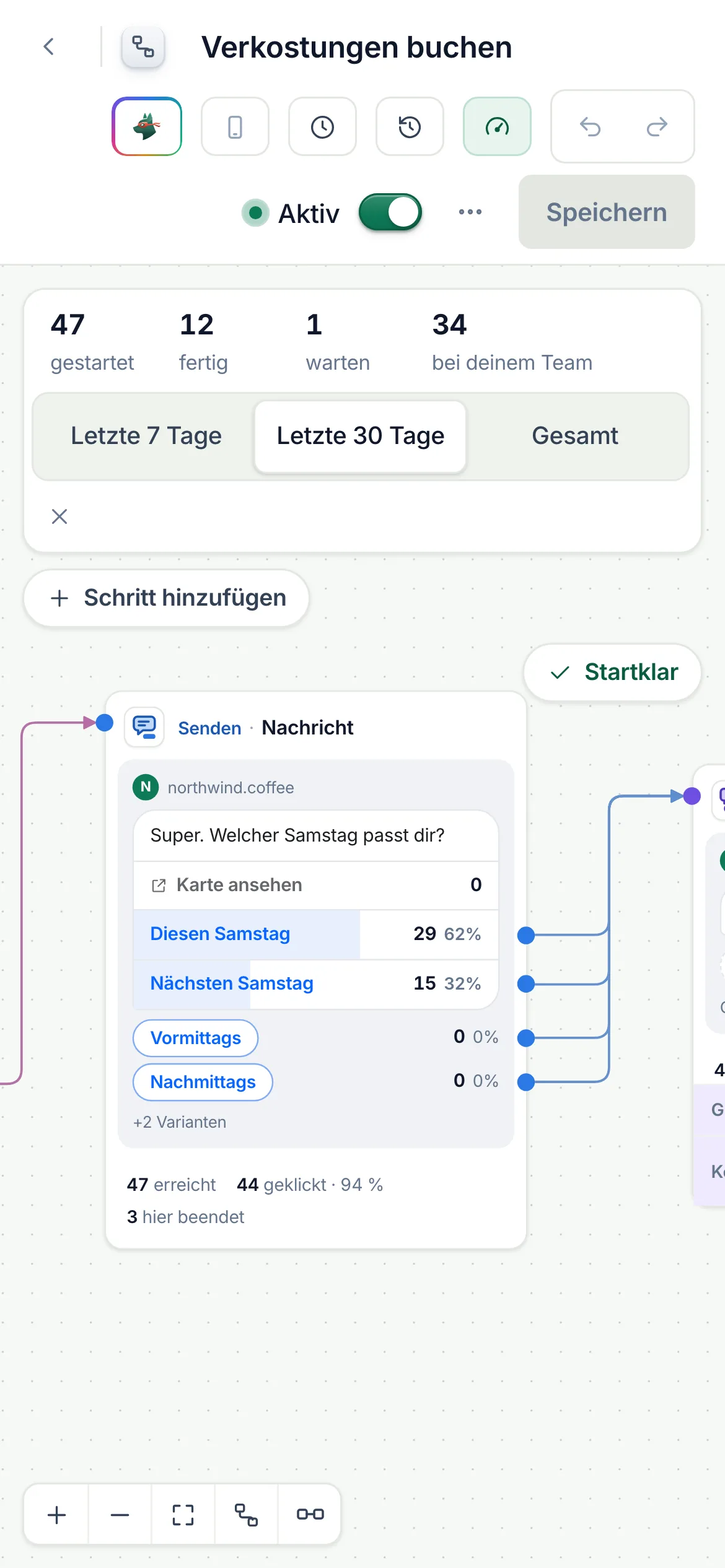Screen dimensions: 725x1568
Task: Open the three-dot more options menu
Action: click(470, 212)
